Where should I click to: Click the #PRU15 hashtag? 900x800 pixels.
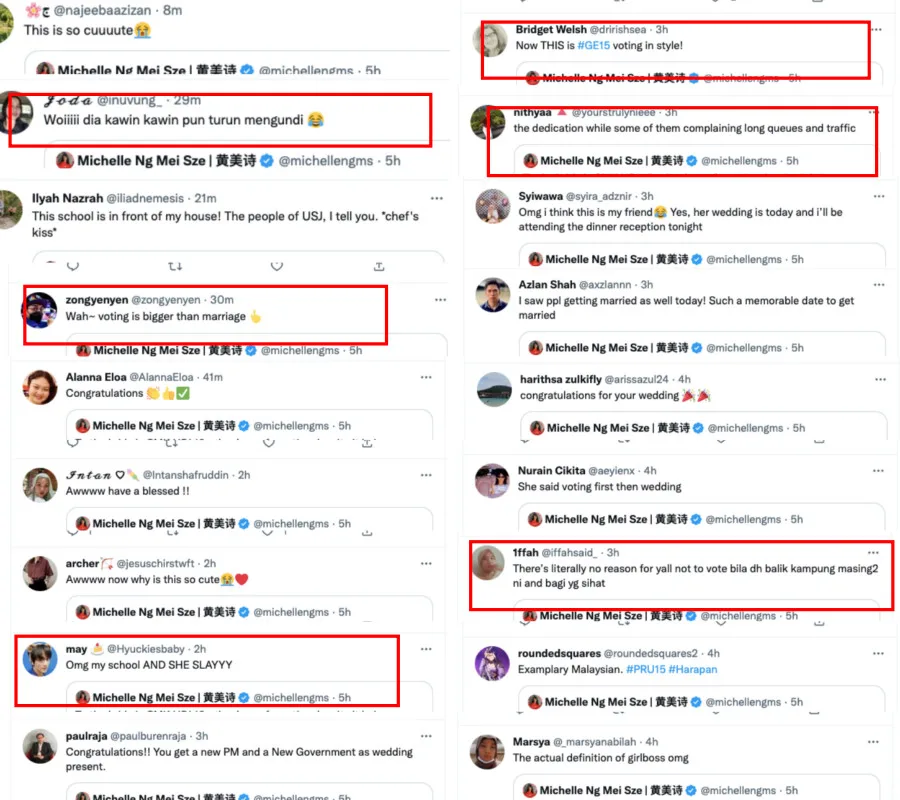(645, 669)
